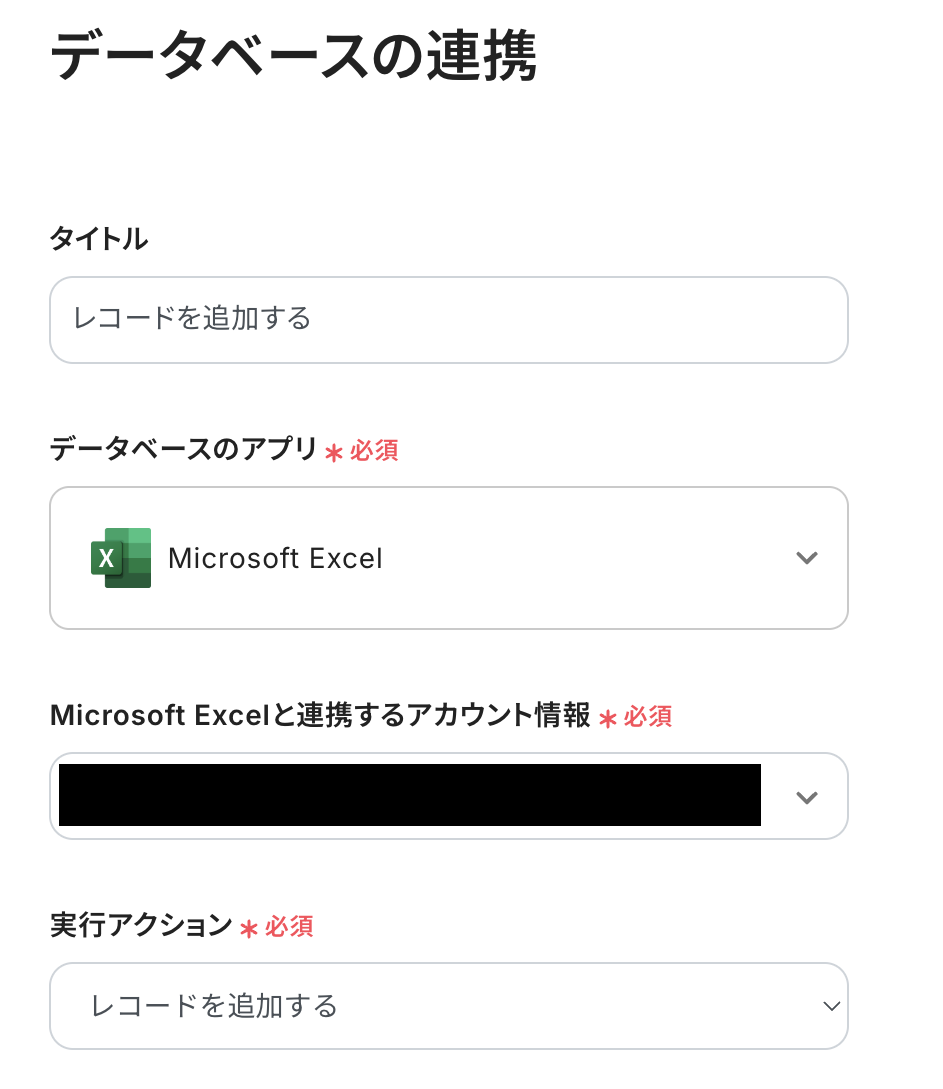
Task: Click 必須 text next to 実行アクション
Action: click(x=289, y=927)
